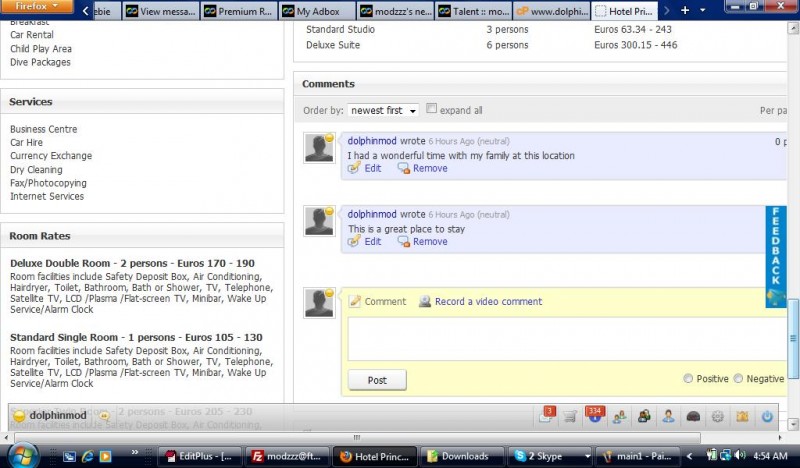Click dolphinmod link on first comment
800x468 pixels.
point(372,141)
